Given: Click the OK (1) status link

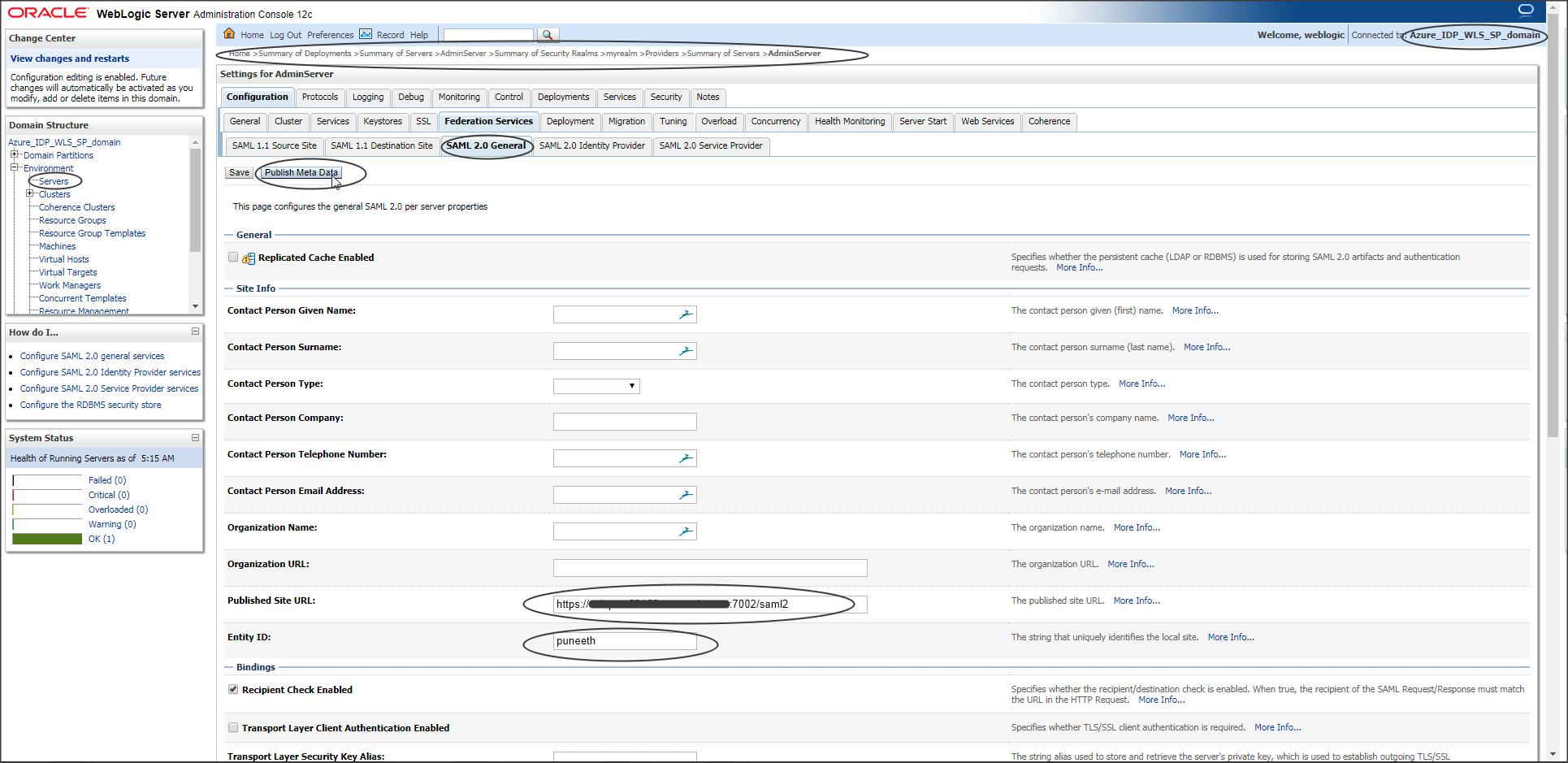Looking at the screenshot, I should [102, 539].
